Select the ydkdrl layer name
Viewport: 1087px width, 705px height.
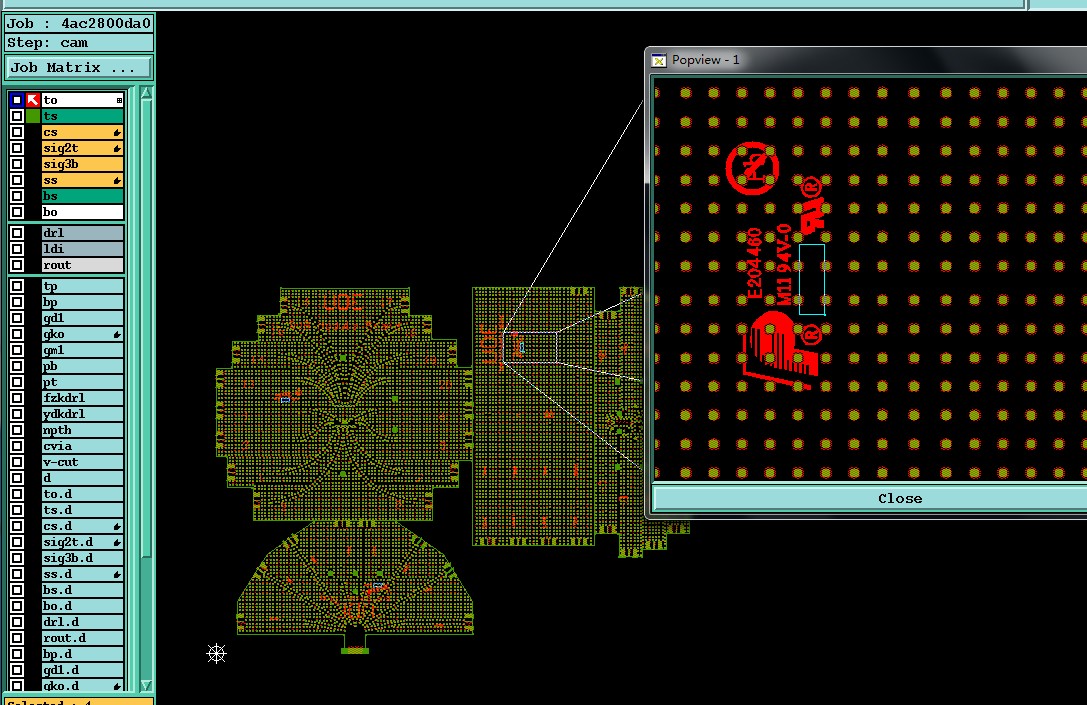(x=82, y=414)
